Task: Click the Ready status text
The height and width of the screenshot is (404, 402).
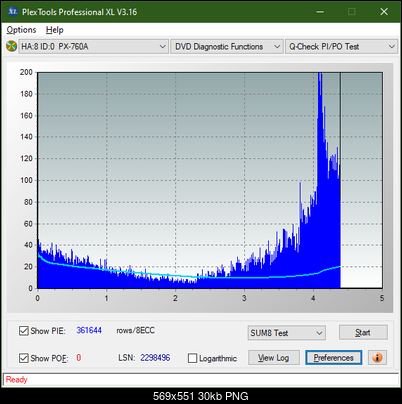Action: 16,380
